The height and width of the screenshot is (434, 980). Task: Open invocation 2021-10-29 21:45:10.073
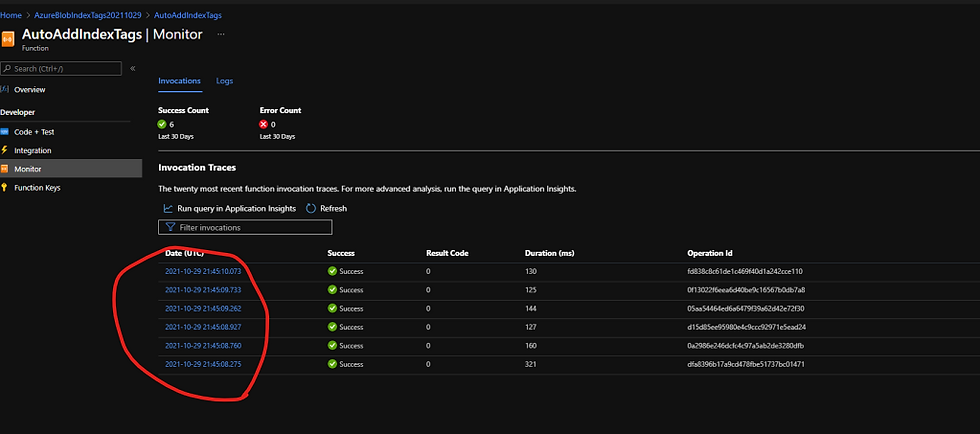click(x=203, y=271)
